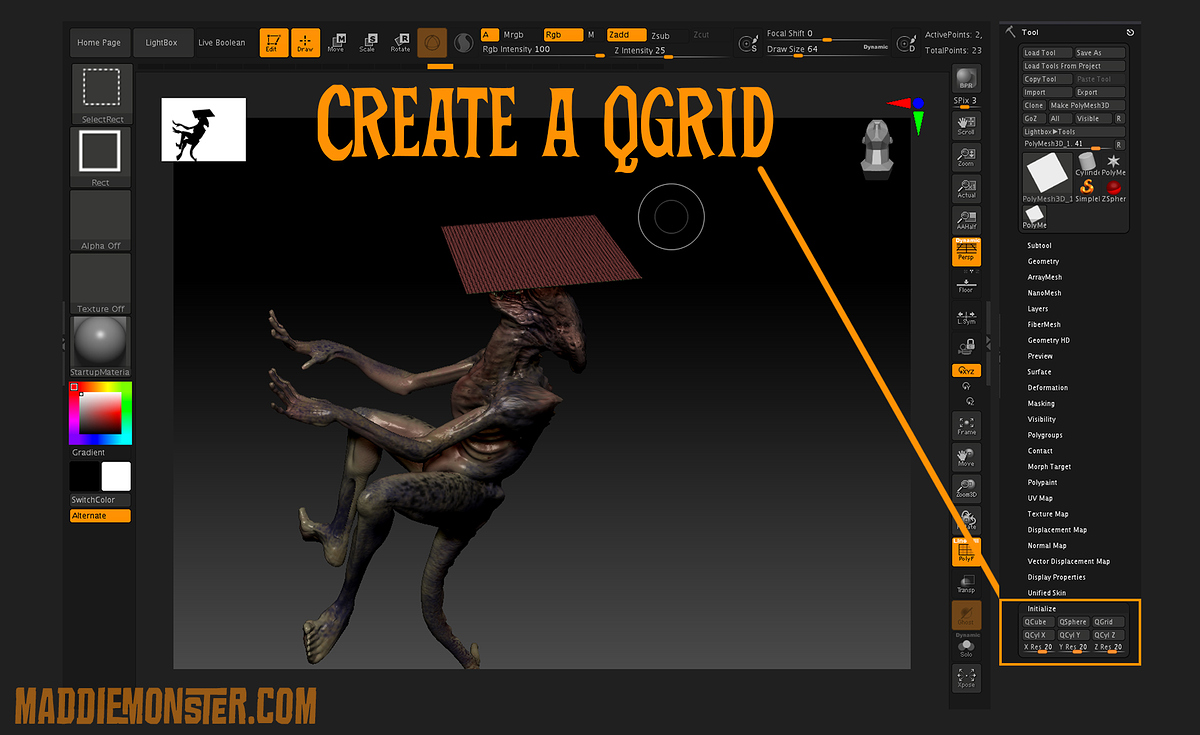Expand the Polygroups section
The height and width of the screenshot is (735, 1200).
click(x=1045, y=435)
